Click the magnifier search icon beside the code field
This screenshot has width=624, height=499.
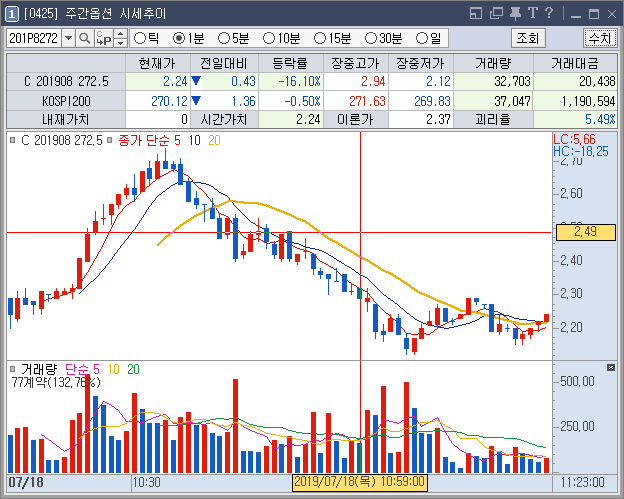[84, 38]
